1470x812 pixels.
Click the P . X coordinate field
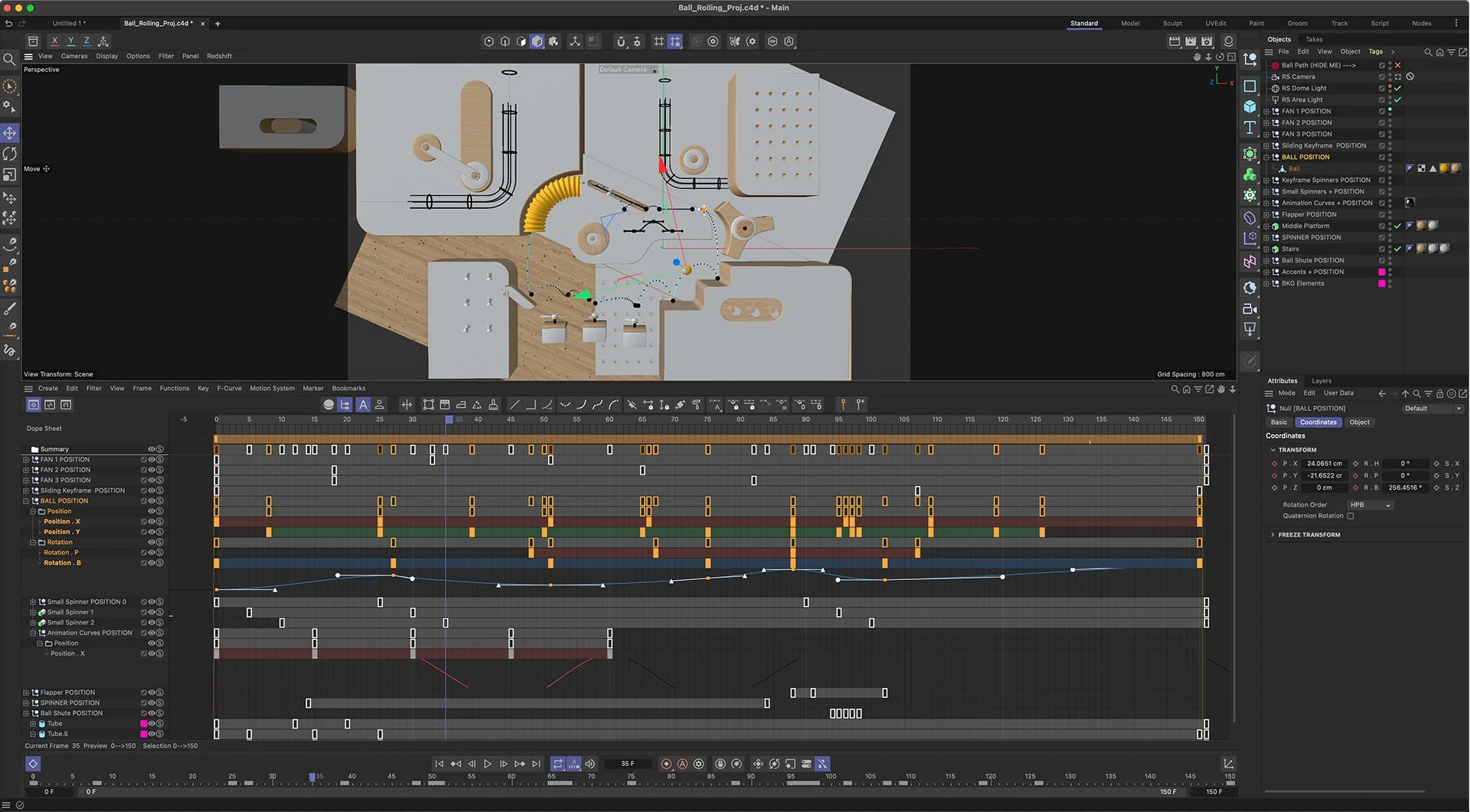tap(1325, 464)
